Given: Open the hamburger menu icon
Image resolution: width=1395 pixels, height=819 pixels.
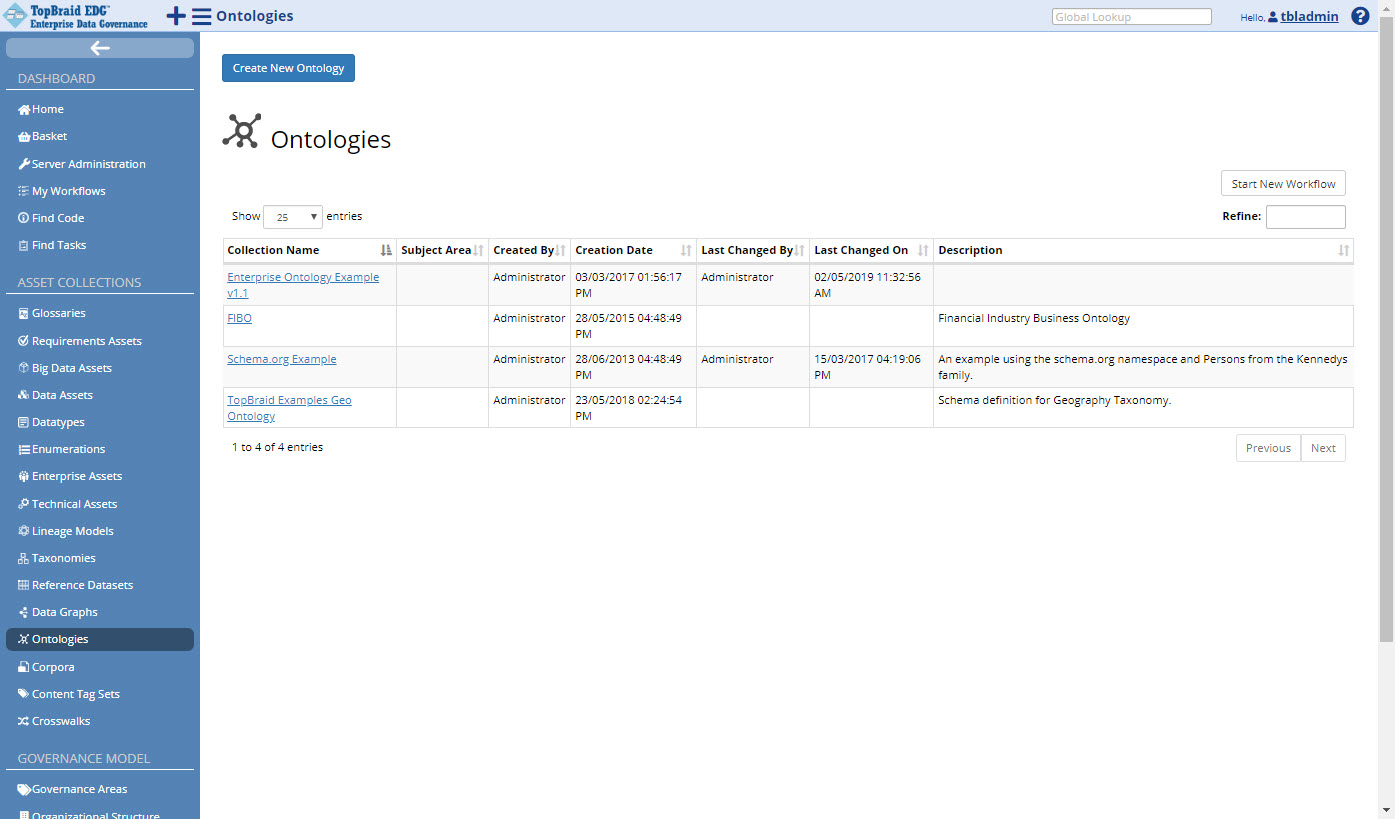Looking at the screenshot, I should (x=201, y=16).
